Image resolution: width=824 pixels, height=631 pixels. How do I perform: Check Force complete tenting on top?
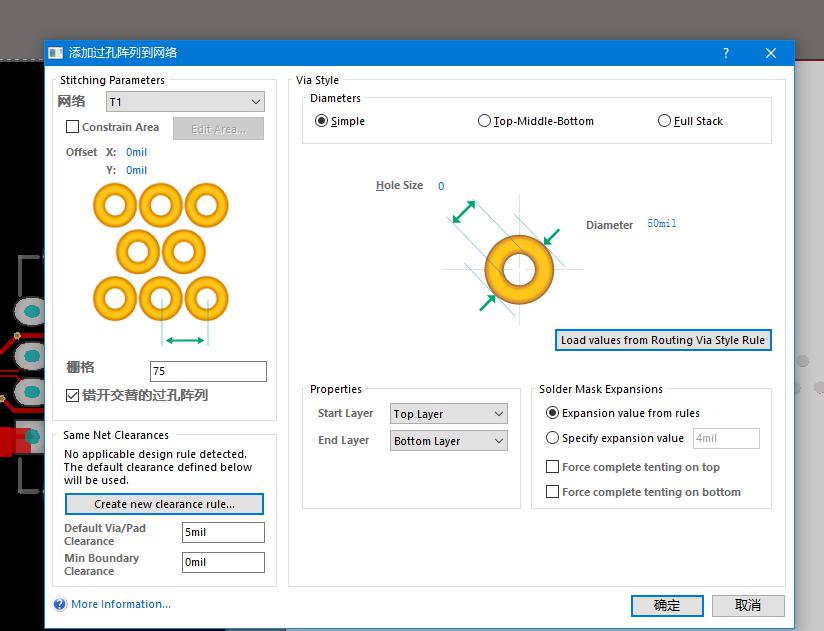pos(553,467)
